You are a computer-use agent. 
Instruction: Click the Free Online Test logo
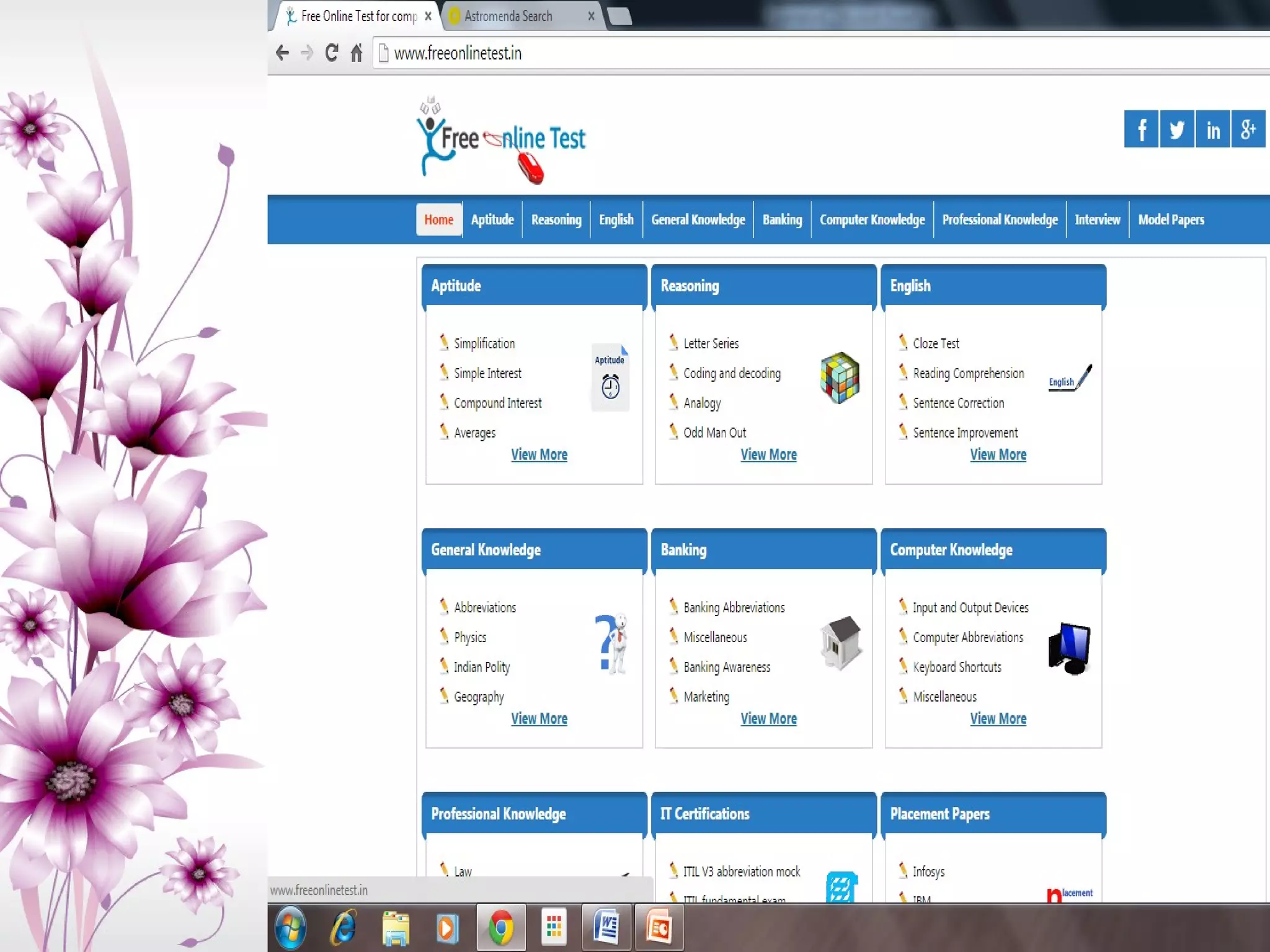coord(501,141)
